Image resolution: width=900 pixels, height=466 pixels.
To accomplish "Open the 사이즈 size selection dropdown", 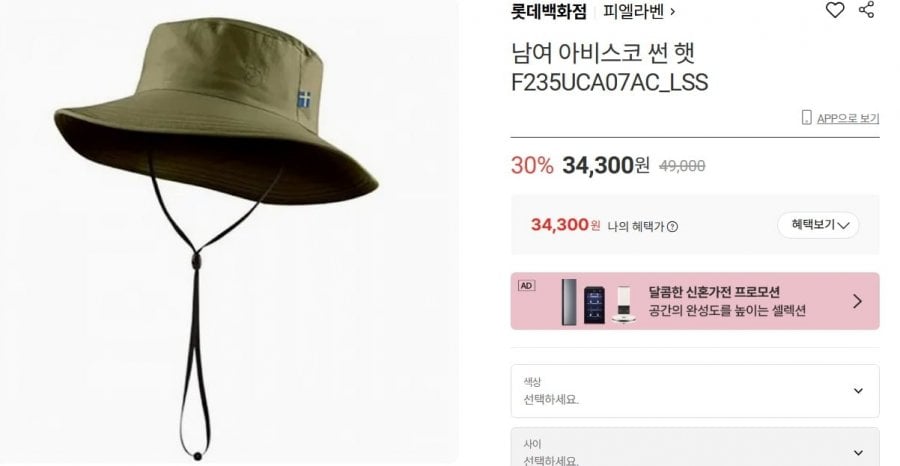I will tap(695, 448).
